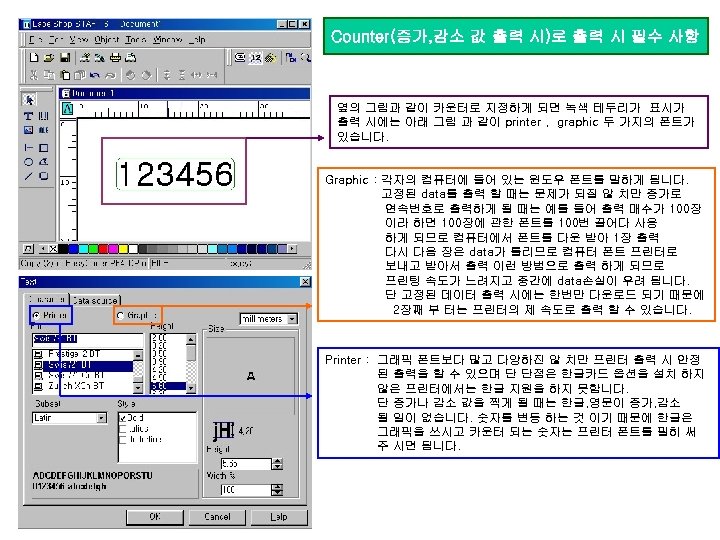Viewport: 720px width, 540px height.
Task: Undo the last action
Action: pos(95,74)
